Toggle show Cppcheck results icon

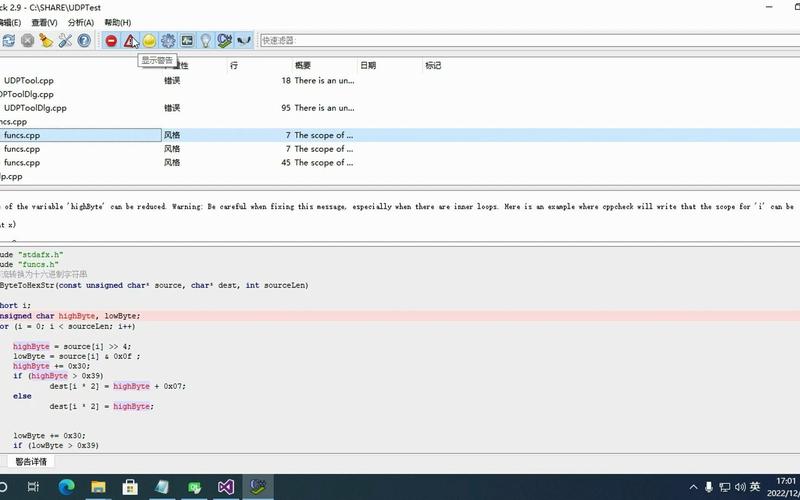click(224, 40)
